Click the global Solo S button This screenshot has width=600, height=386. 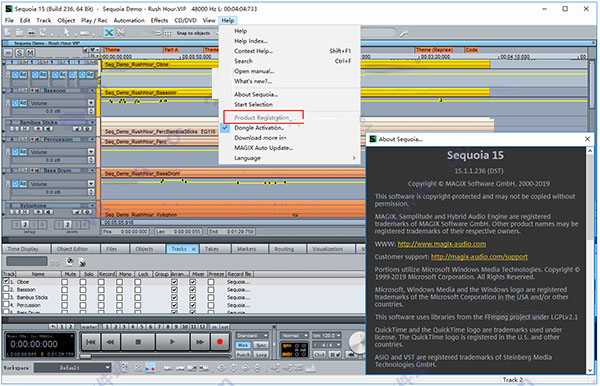point(20,53)
